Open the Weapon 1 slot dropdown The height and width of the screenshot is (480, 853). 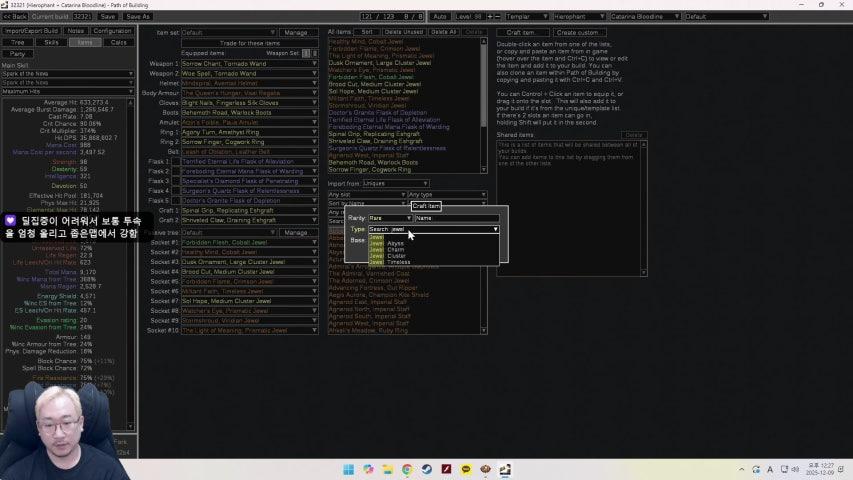pos(250,63)
